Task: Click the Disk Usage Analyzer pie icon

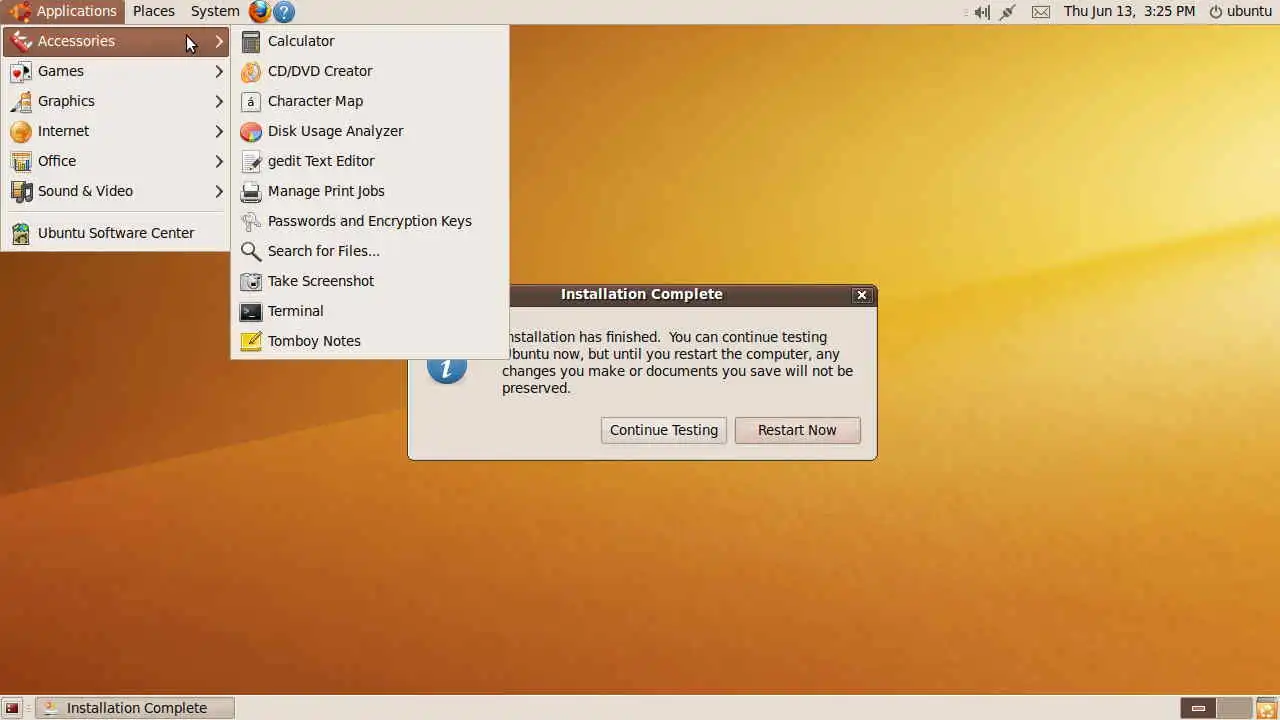Action: (x=251, y=131)
